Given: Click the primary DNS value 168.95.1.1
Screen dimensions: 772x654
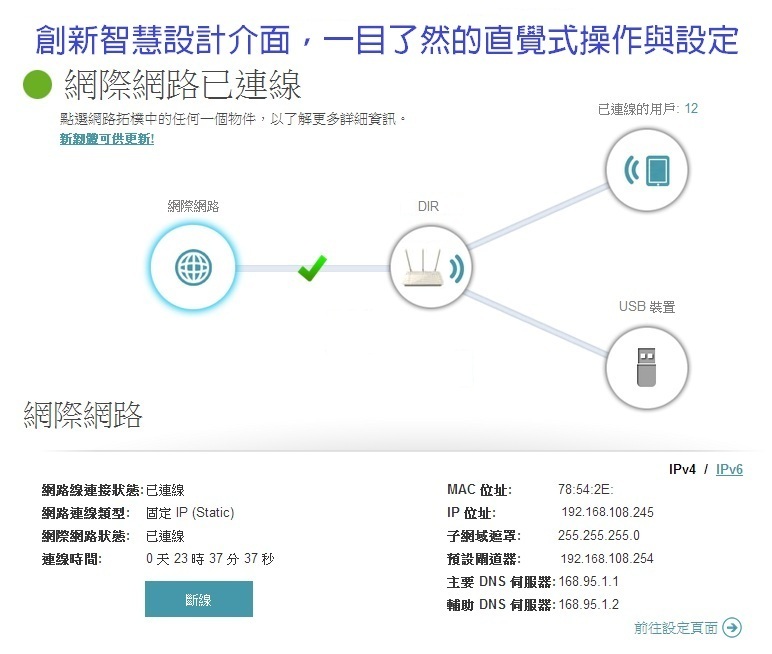Looking at the screenshot, I should [589, 582].
